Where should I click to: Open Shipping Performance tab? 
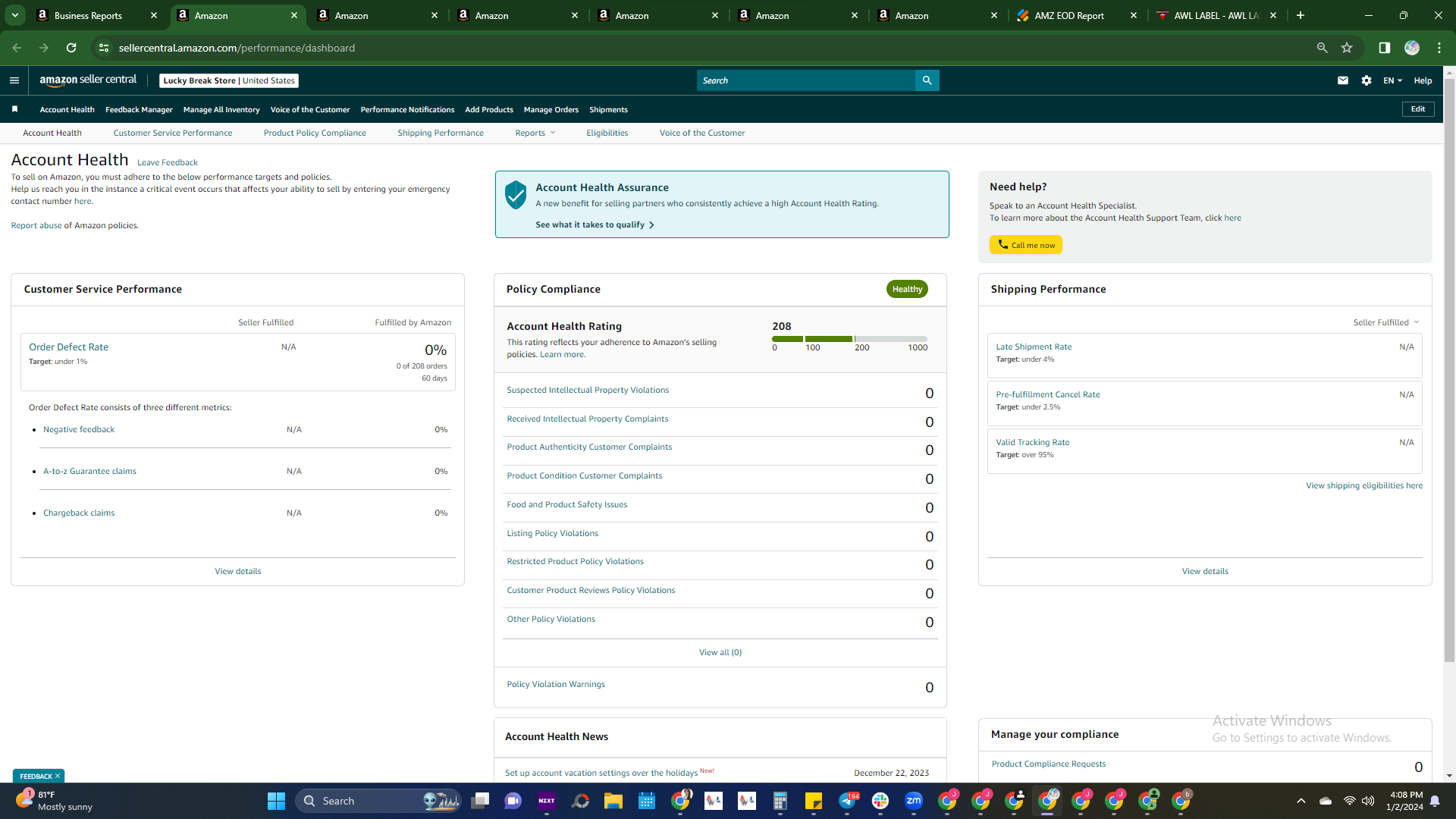pos(441,133)
